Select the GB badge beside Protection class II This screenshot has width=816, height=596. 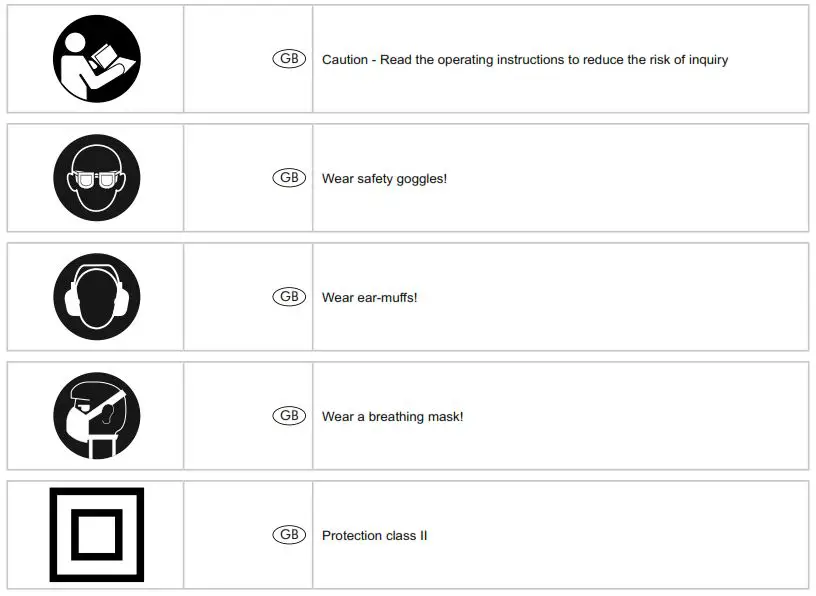pos(289,535)
